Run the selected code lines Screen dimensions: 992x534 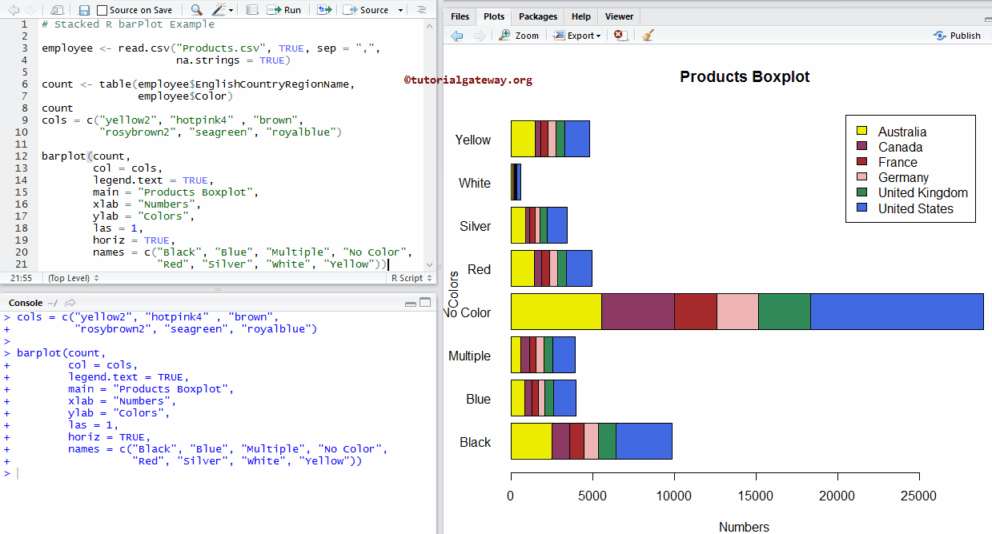(283, 10)
